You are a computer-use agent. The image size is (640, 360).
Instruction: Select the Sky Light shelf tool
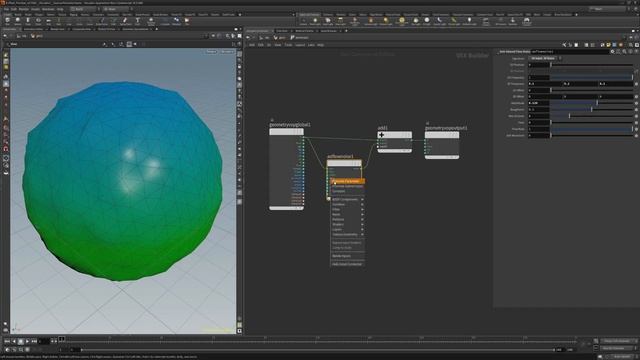coord(416,21)
